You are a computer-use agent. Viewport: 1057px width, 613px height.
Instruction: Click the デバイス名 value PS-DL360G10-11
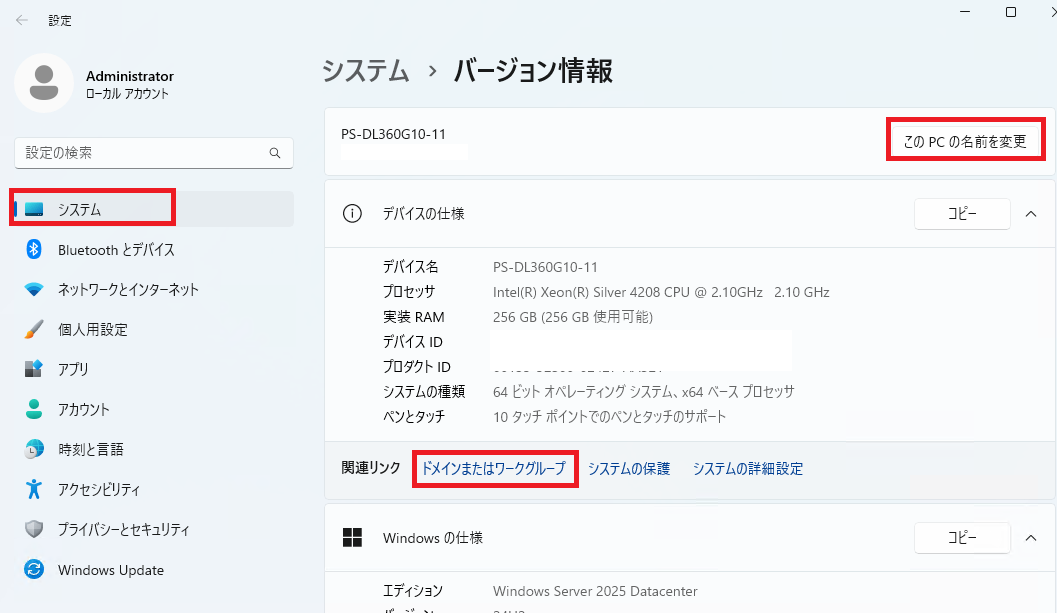click(545, 267)
